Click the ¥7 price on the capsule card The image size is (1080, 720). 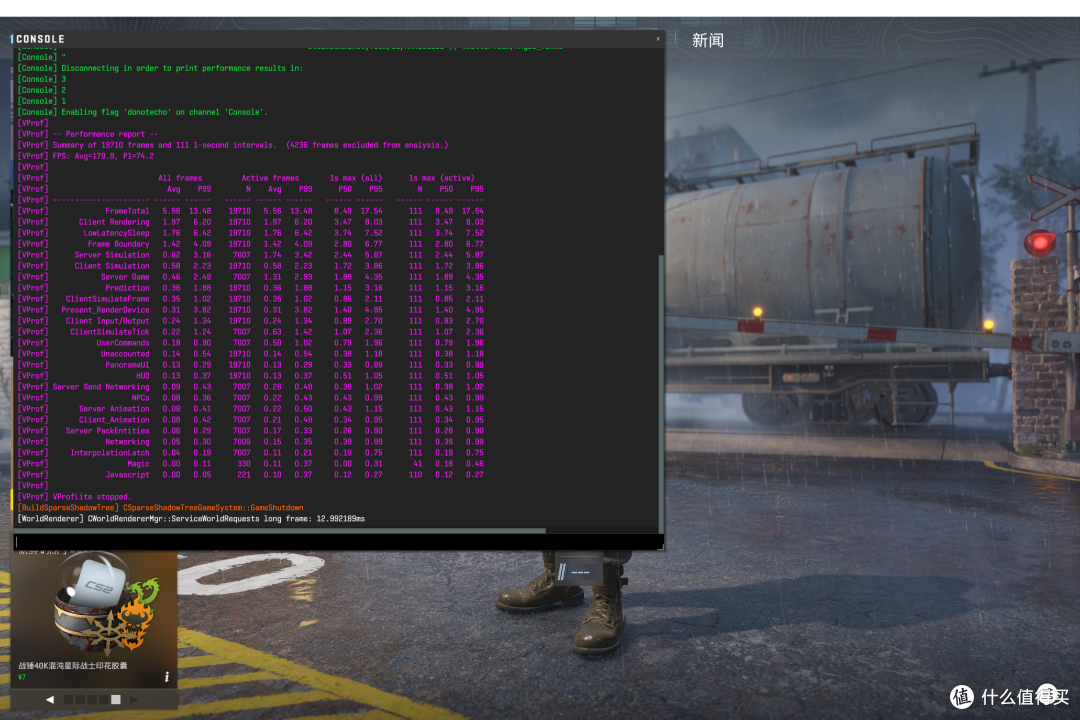pos(22,677)
